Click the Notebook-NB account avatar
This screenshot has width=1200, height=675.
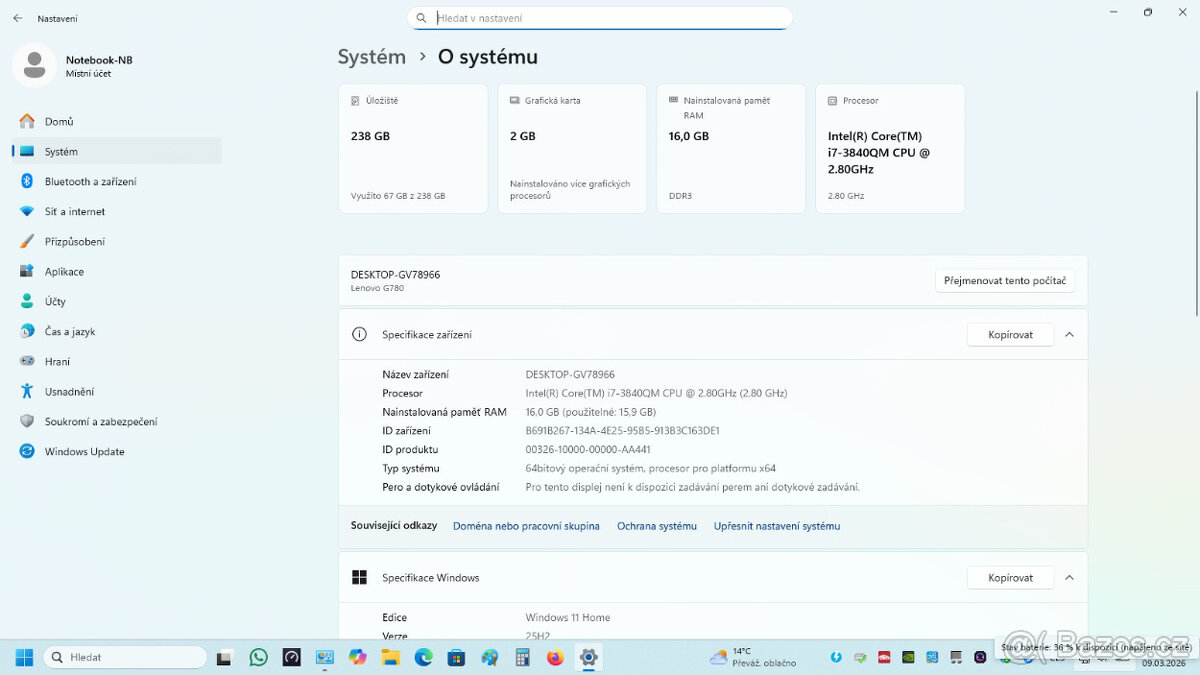34,65
